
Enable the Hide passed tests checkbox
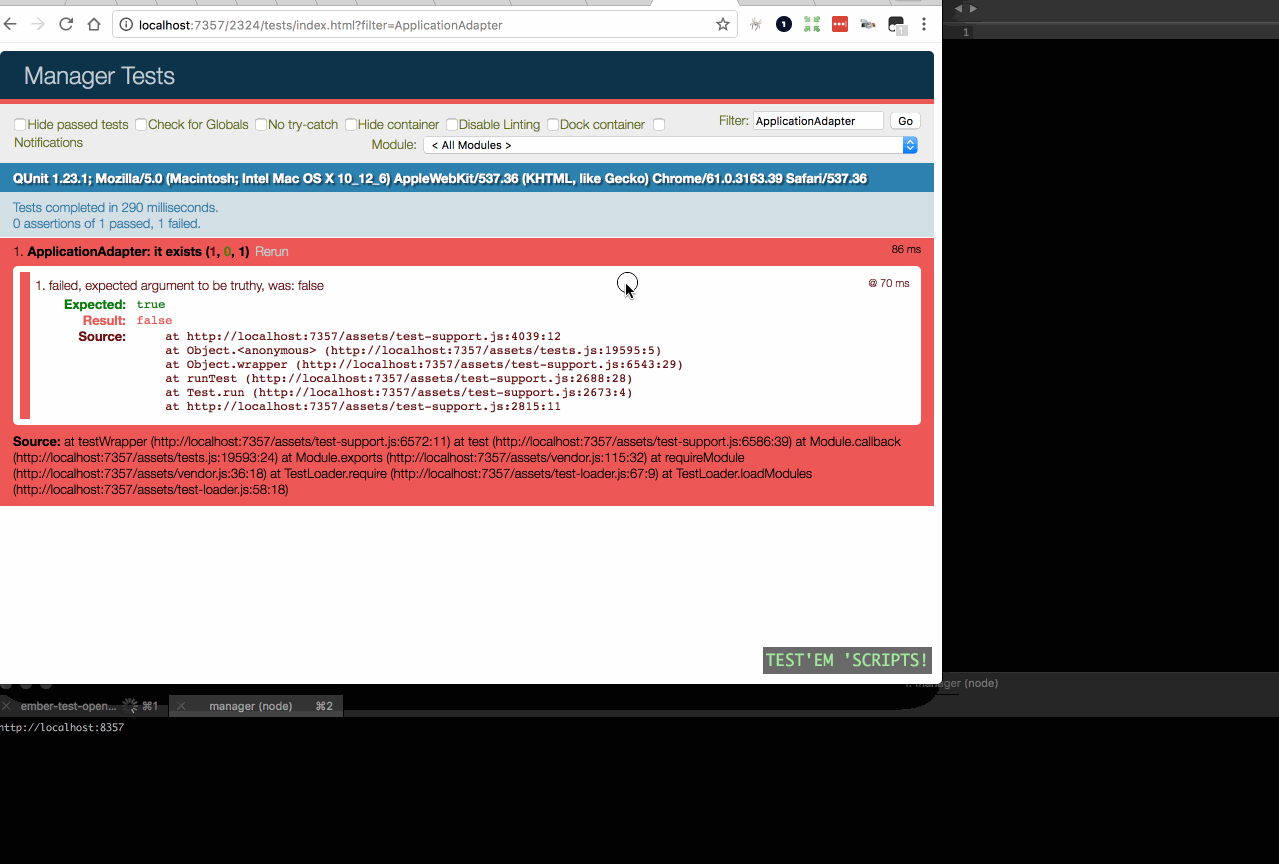(x=19, y=124)
